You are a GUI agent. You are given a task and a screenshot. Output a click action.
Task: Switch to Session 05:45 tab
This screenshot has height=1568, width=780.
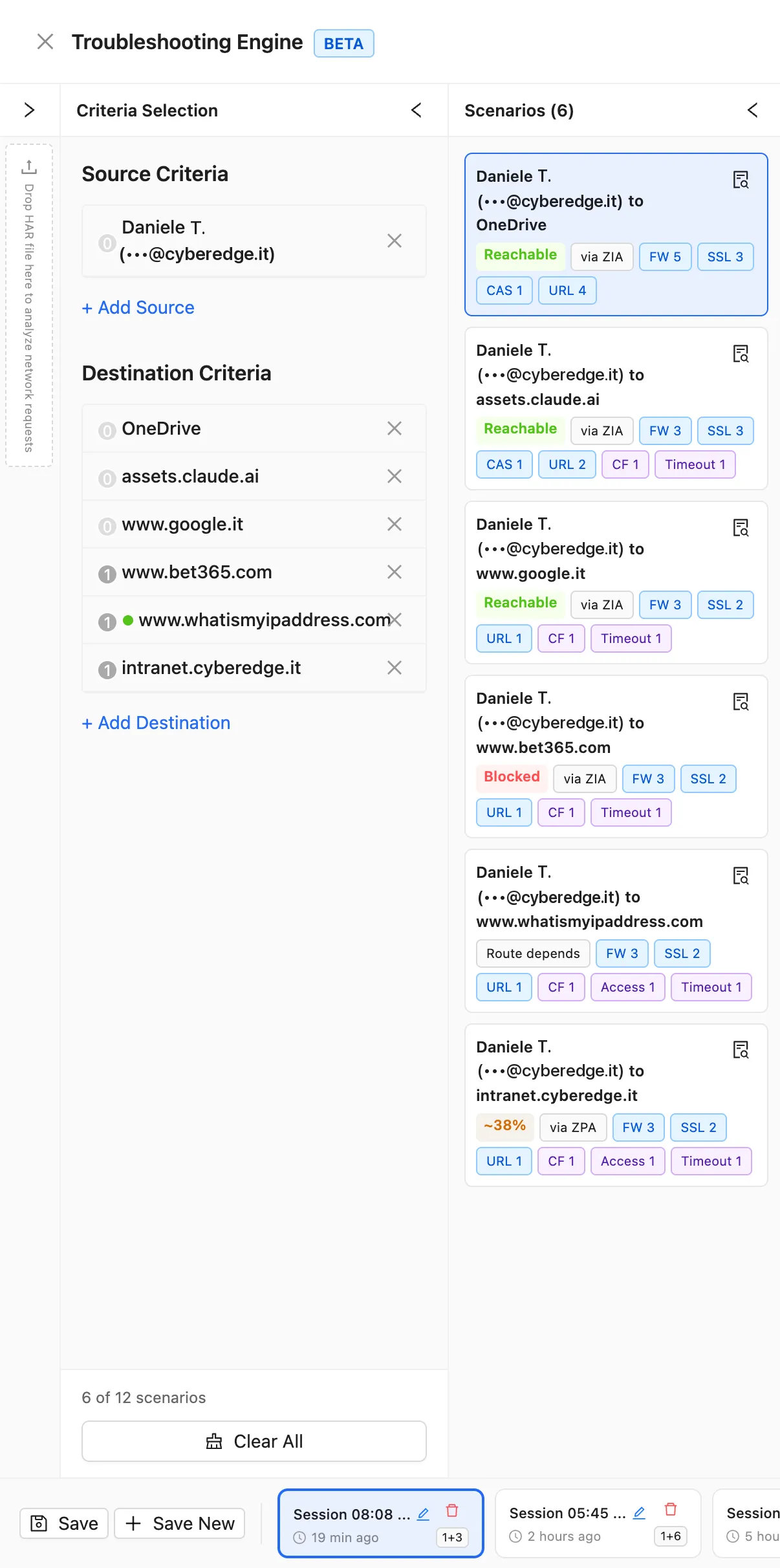point(598,1523)
